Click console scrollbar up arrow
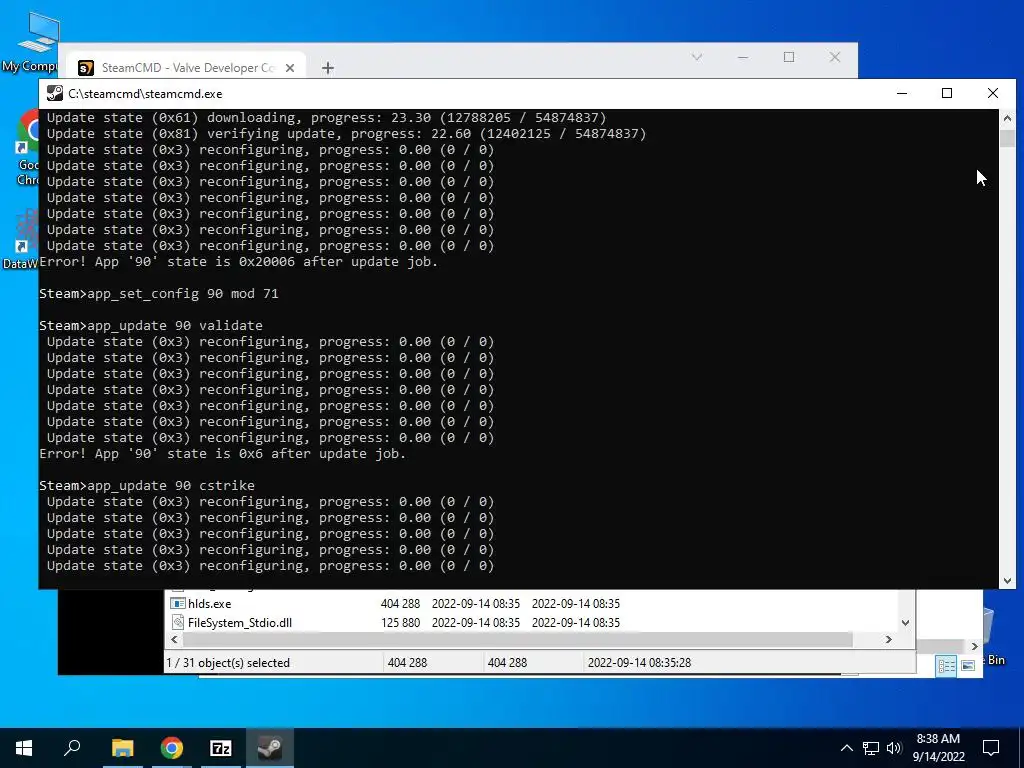The height and width of the screenshot is (768, 1024). click(1007, 118)
